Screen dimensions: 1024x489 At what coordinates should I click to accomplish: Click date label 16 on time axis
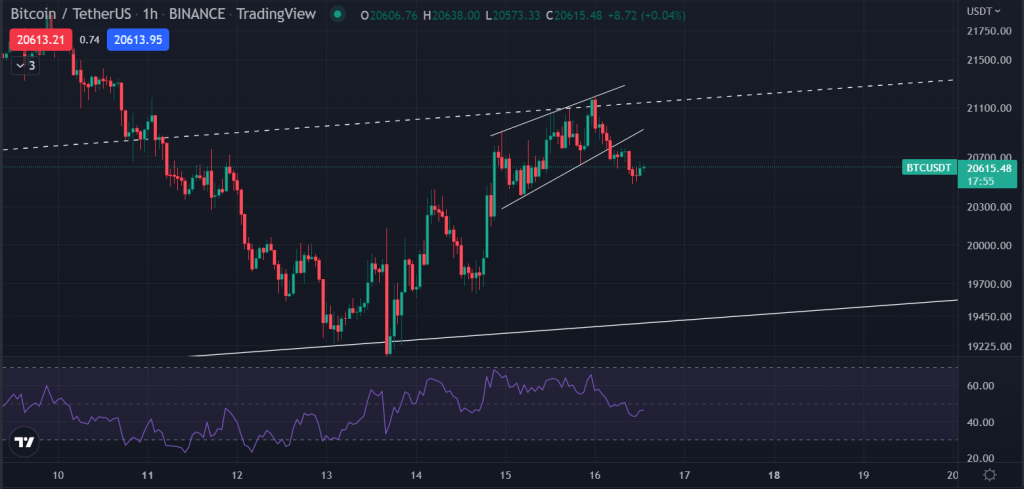coord(595,475)
